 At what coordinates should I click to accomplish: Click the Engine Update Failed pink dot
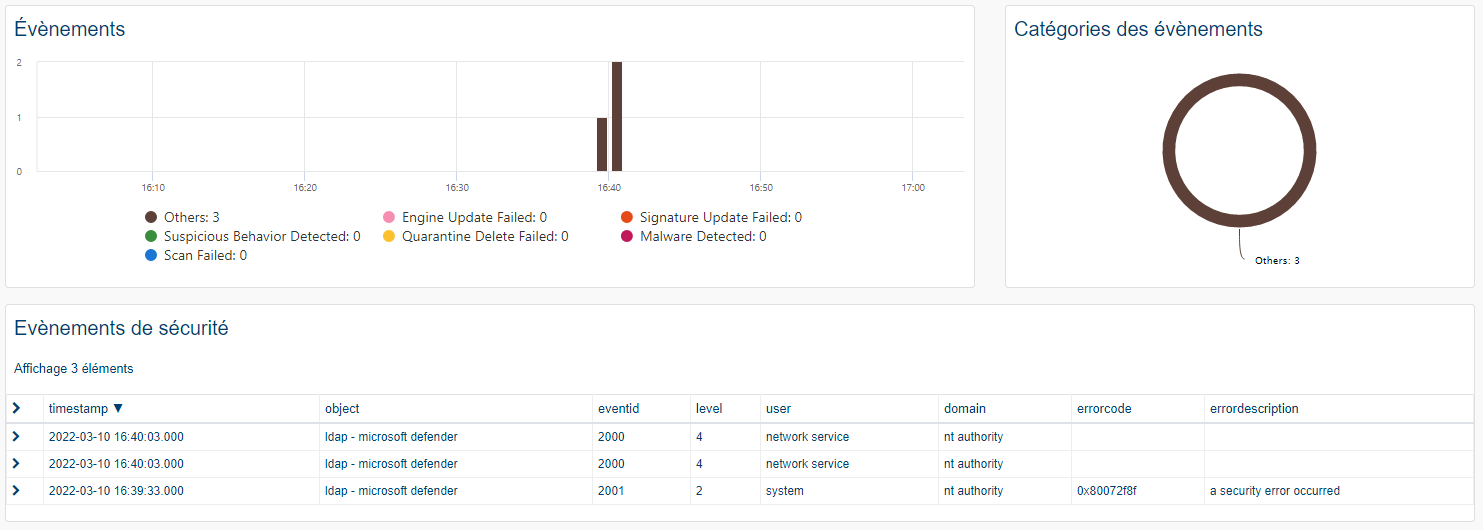point(389,217)
